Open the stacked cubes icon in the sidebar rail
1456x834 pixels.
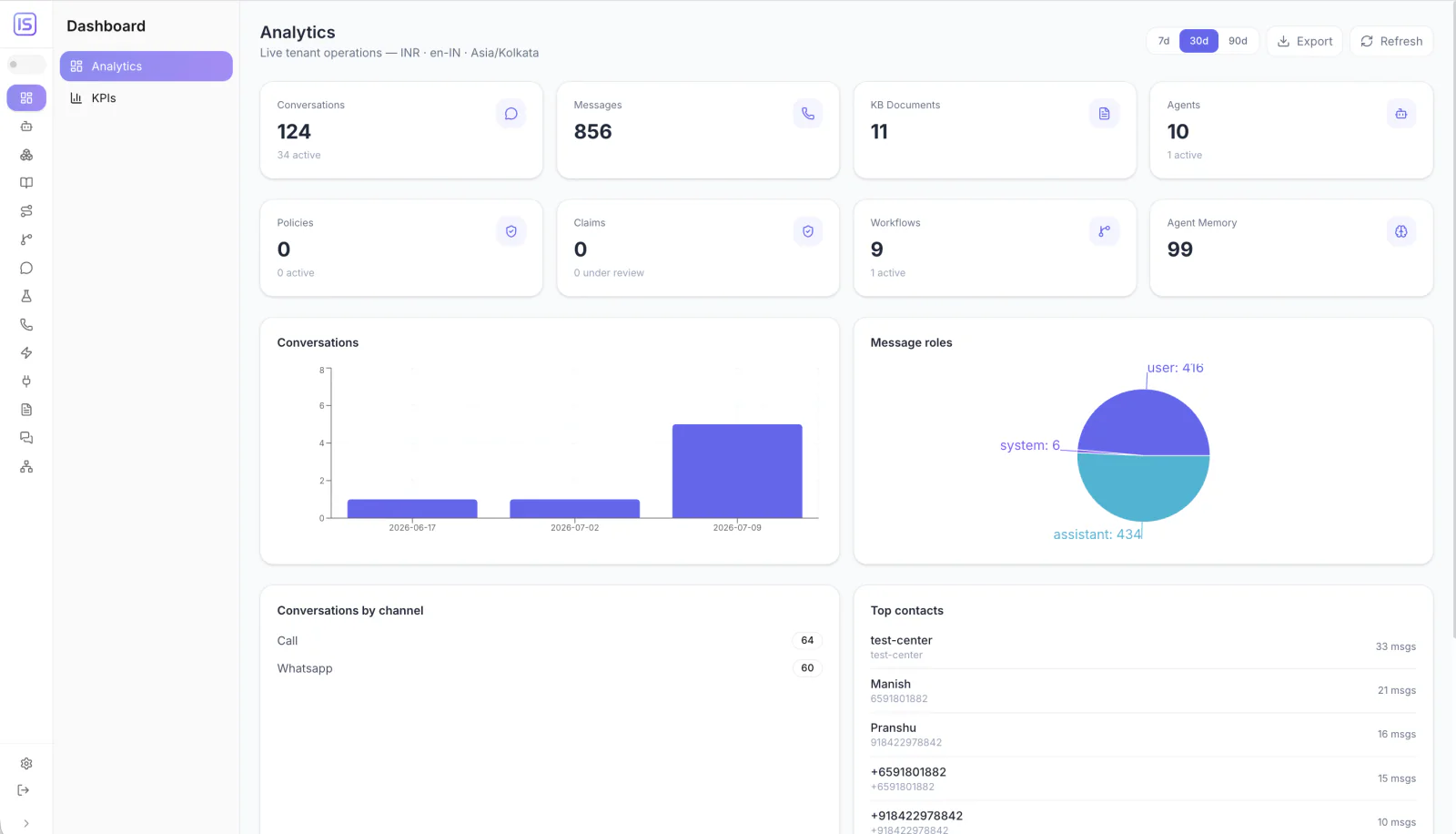pyautogui.click(x=26, y=155)
